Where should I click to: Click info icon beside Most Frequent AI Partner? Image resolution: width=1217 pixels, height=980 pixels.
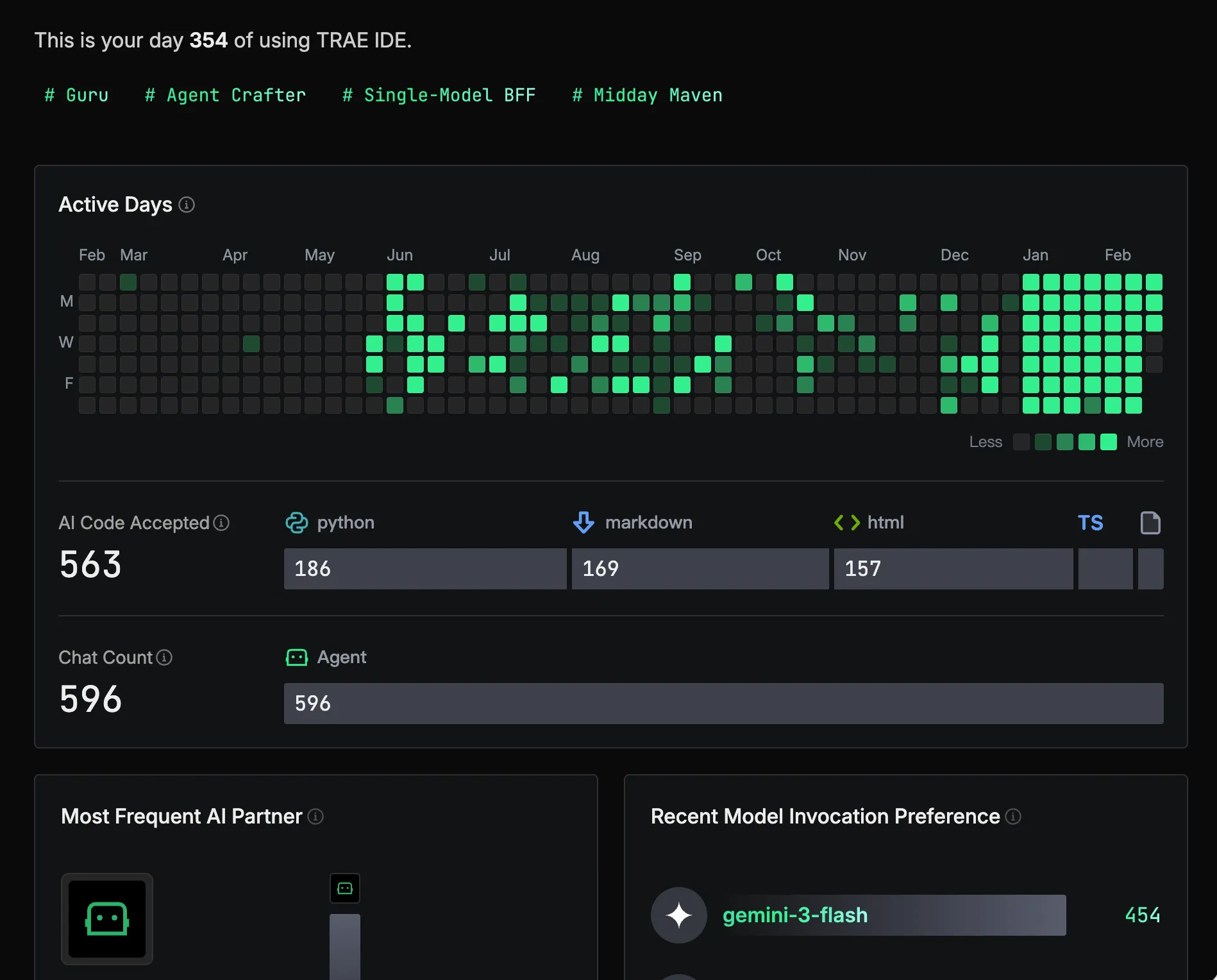tap(315, 816)
